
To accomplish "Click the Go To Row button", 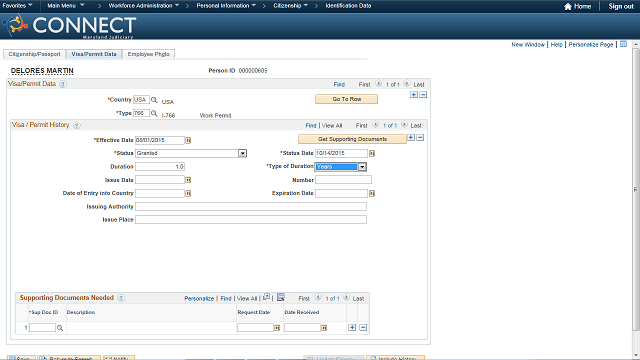I will 347,99.
